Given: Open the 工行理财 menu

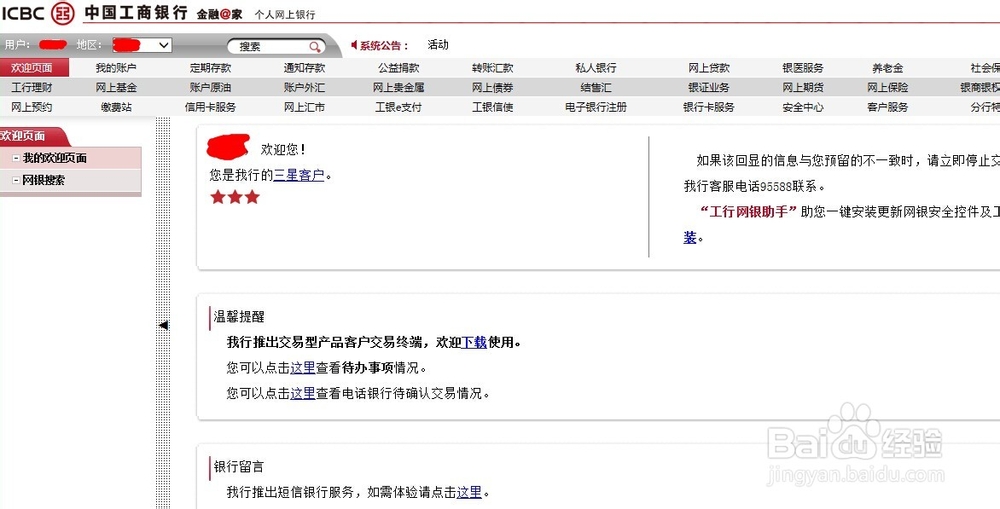Looking at the screenshot, I should pyautogui.click(x=32, y=87).
